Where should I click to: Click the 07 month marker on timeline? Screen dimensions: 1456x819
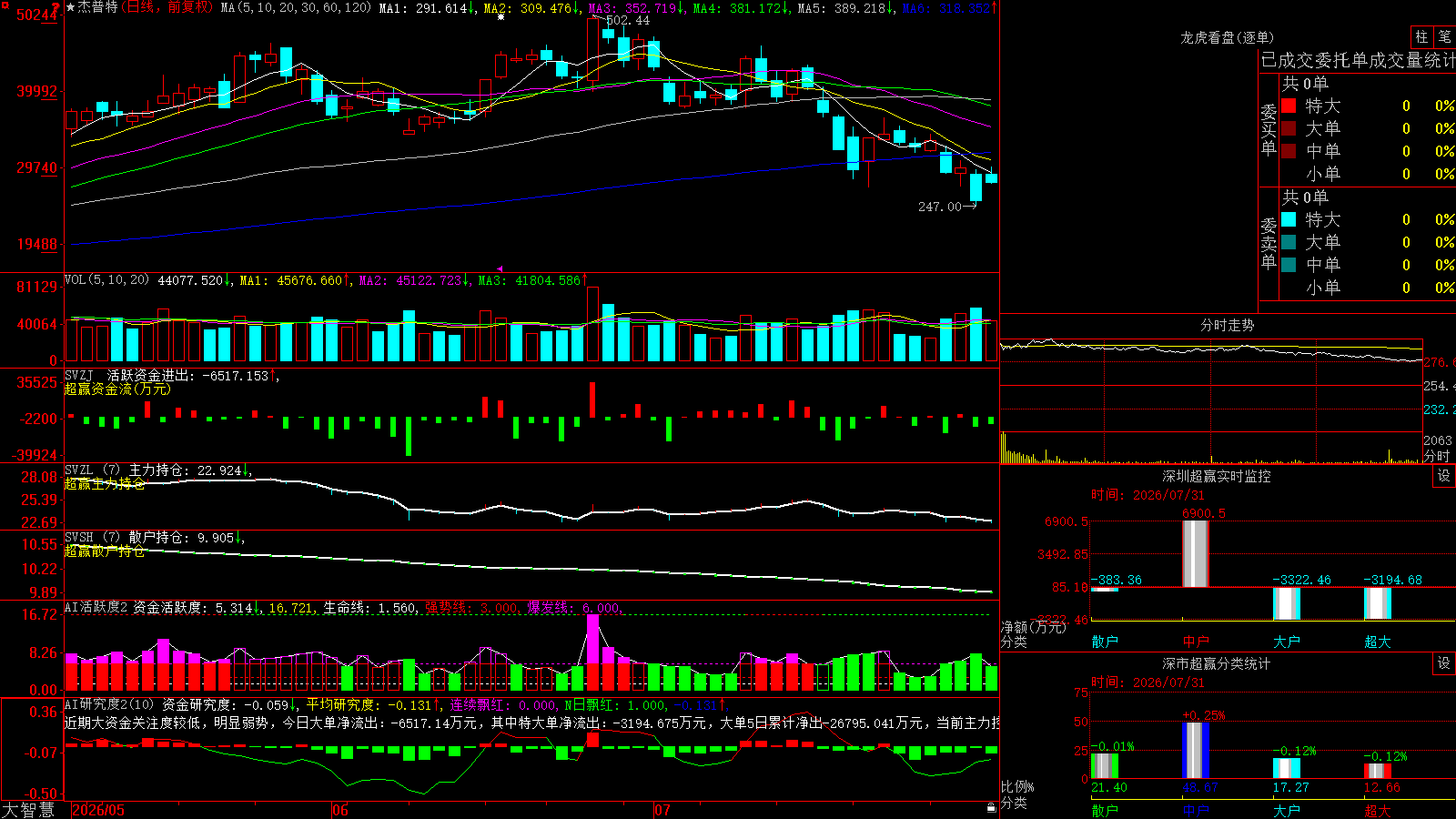pos(662,810)
